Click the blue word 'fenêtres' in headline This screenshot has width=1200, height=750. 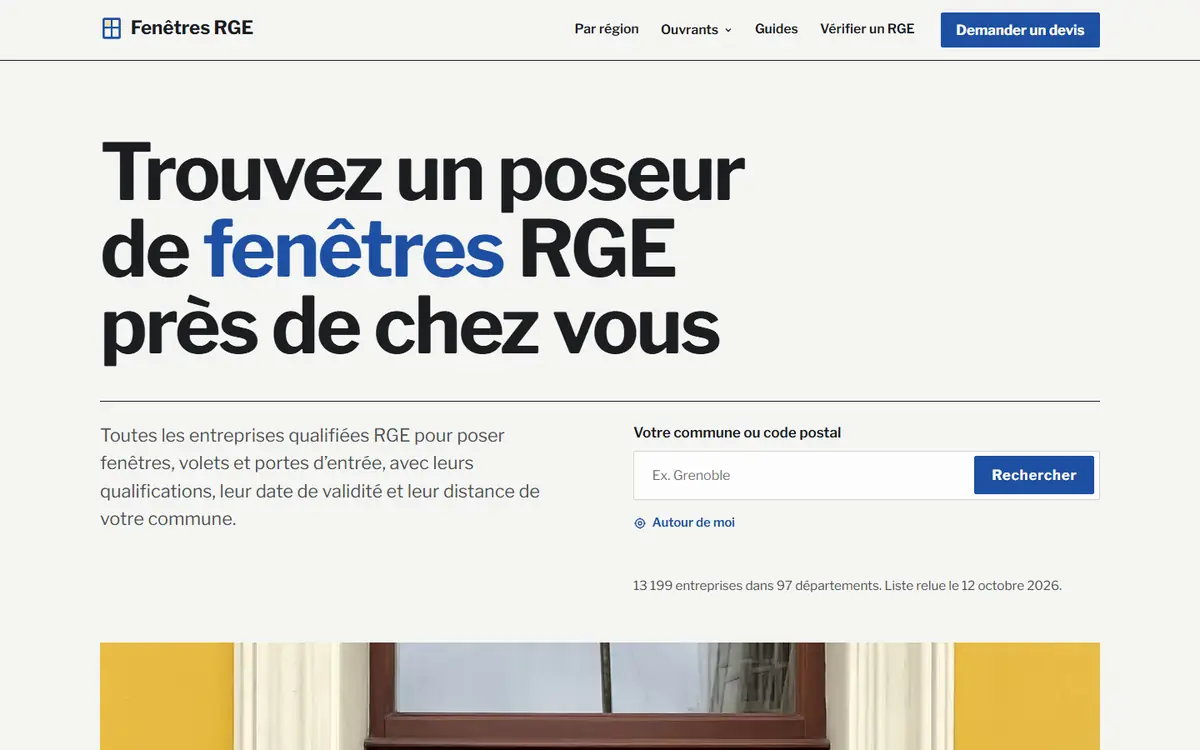pyautogui.click(x=354, y=250)
